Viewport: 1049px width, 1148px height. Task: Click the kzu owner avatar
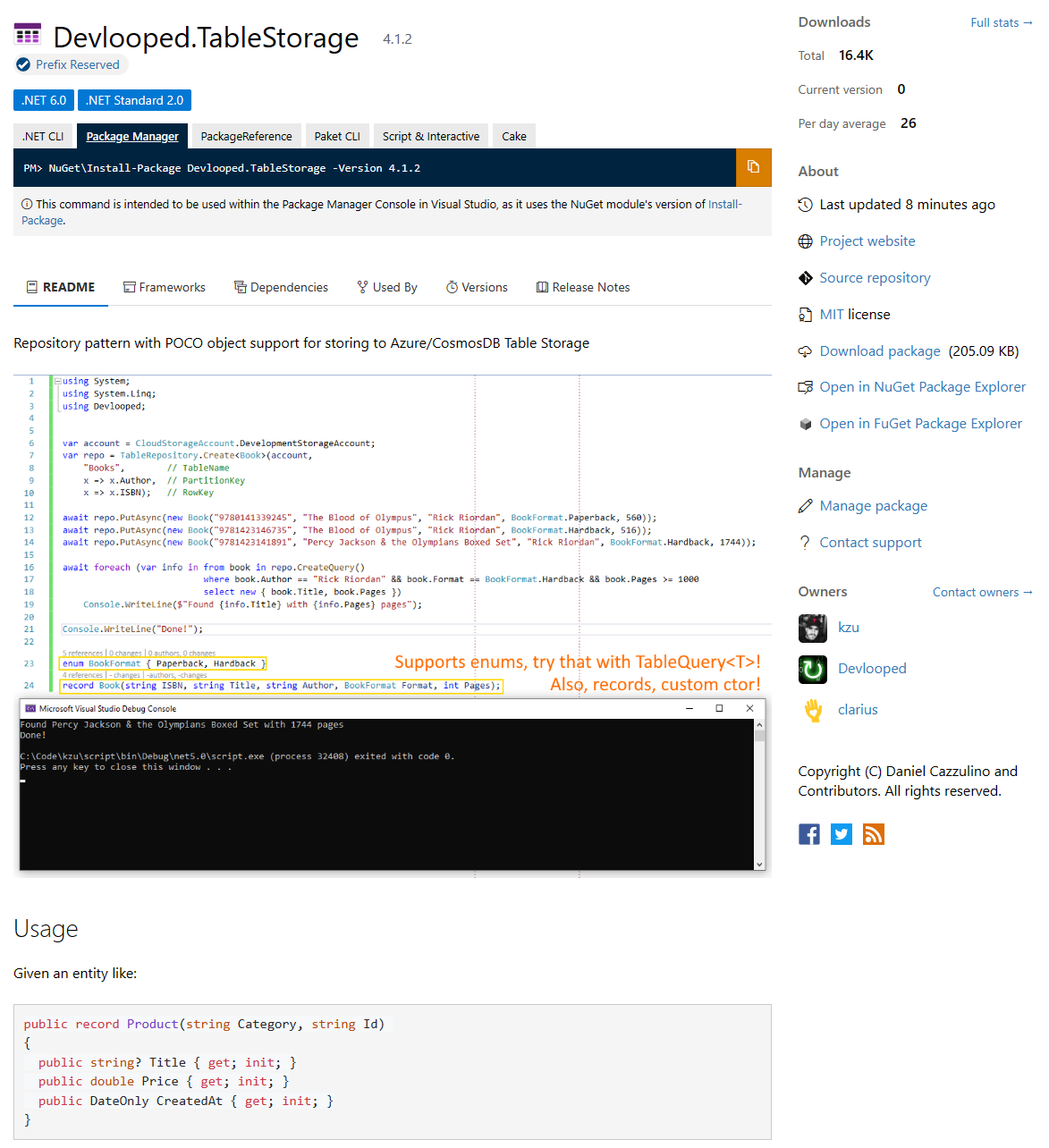(813, 628)
